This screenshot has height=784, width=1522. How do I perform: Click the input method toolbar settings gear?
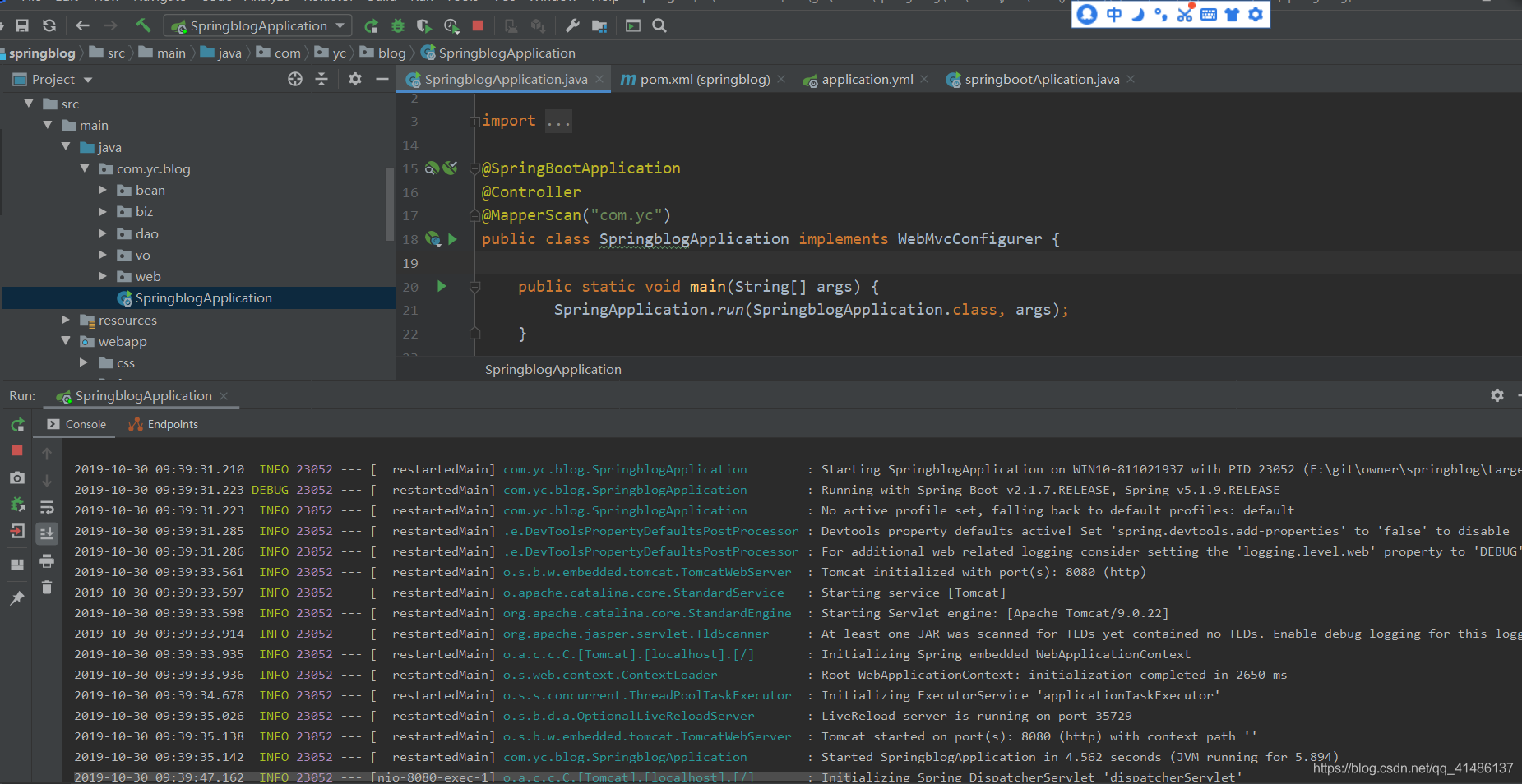(1256, 14)
